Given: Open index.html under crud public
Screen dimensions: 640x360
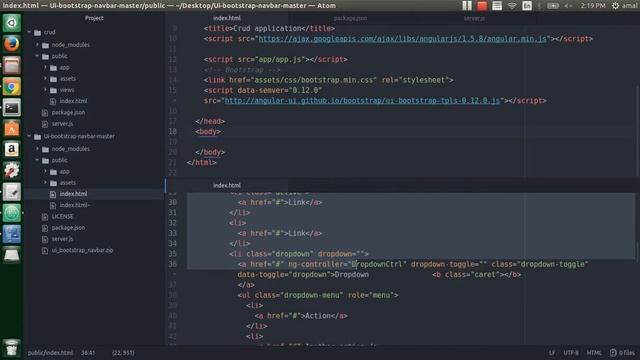Looking at the screenshot, I should [73, 101].
